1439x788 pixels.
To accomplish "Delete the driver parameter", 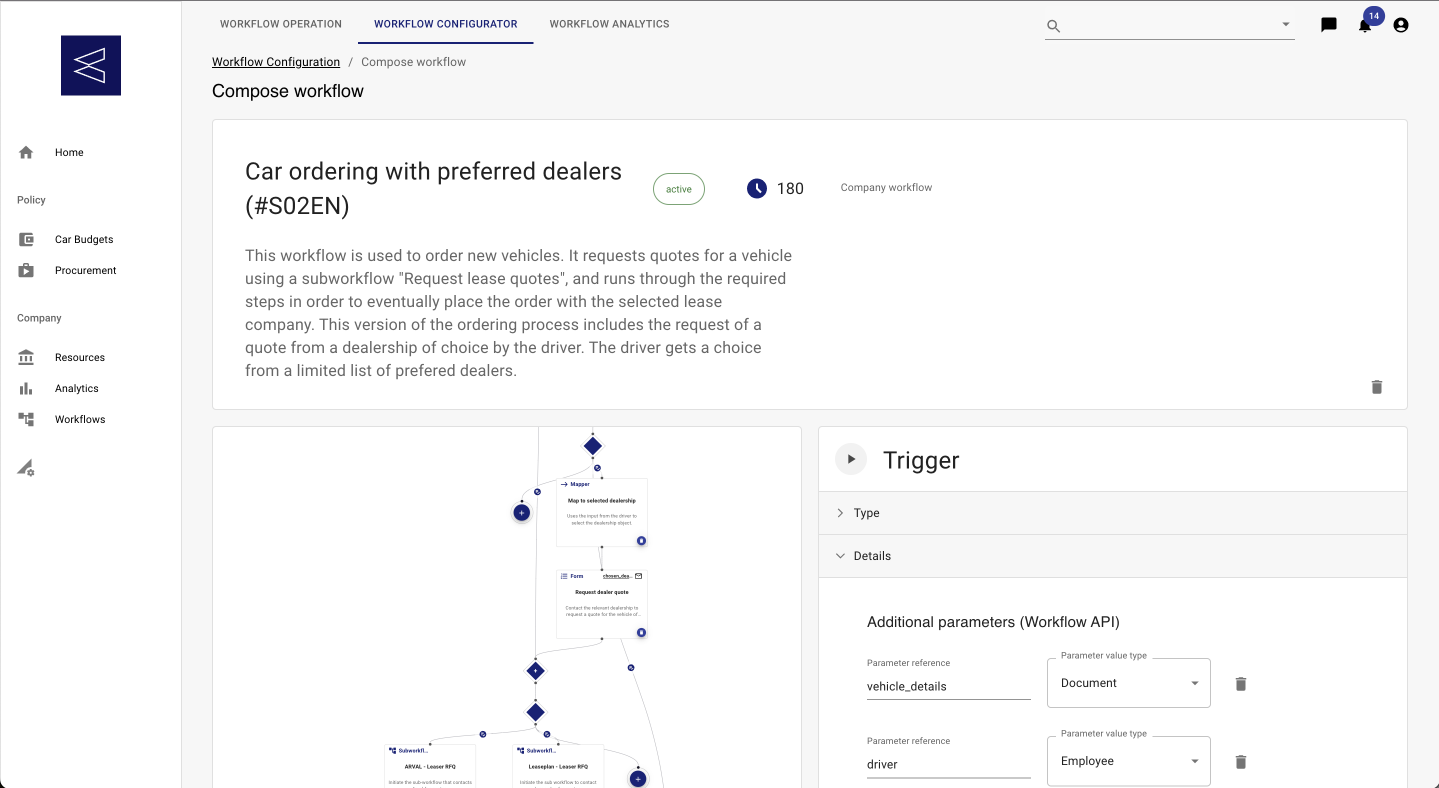I will pos(1241,762).
